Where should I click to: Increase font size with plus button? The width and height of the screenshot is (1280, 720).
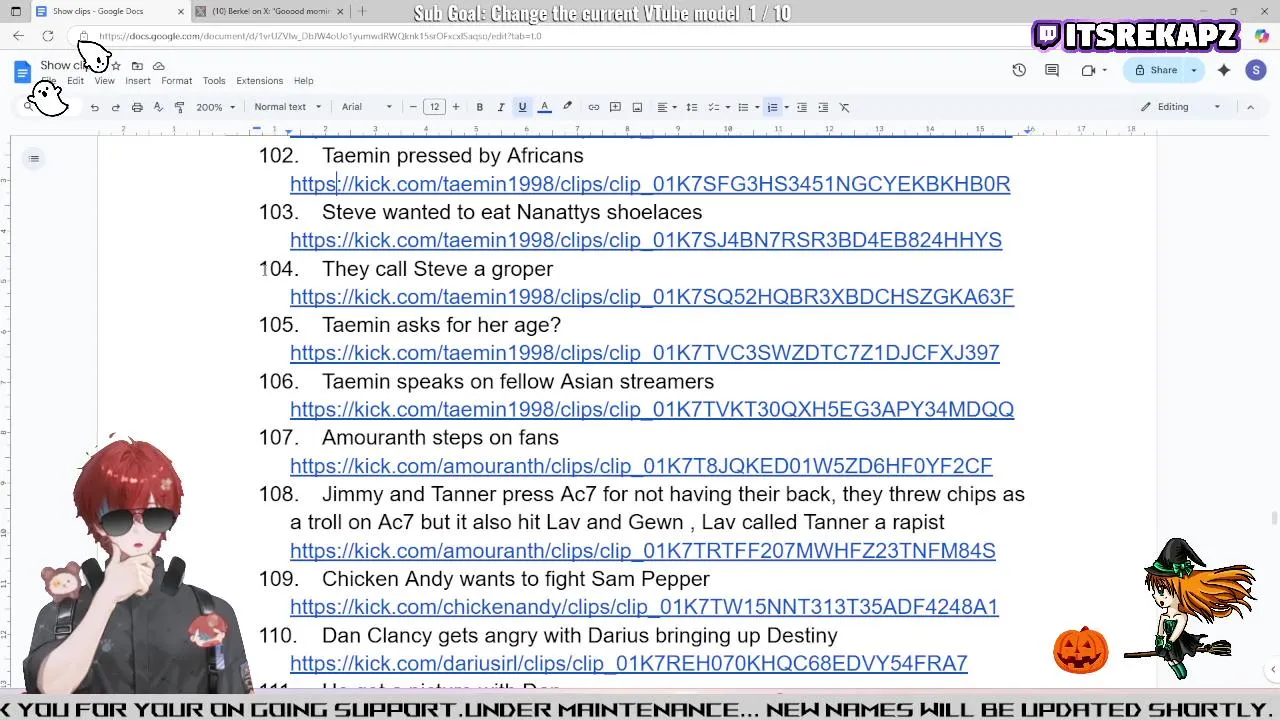[456, 107]
